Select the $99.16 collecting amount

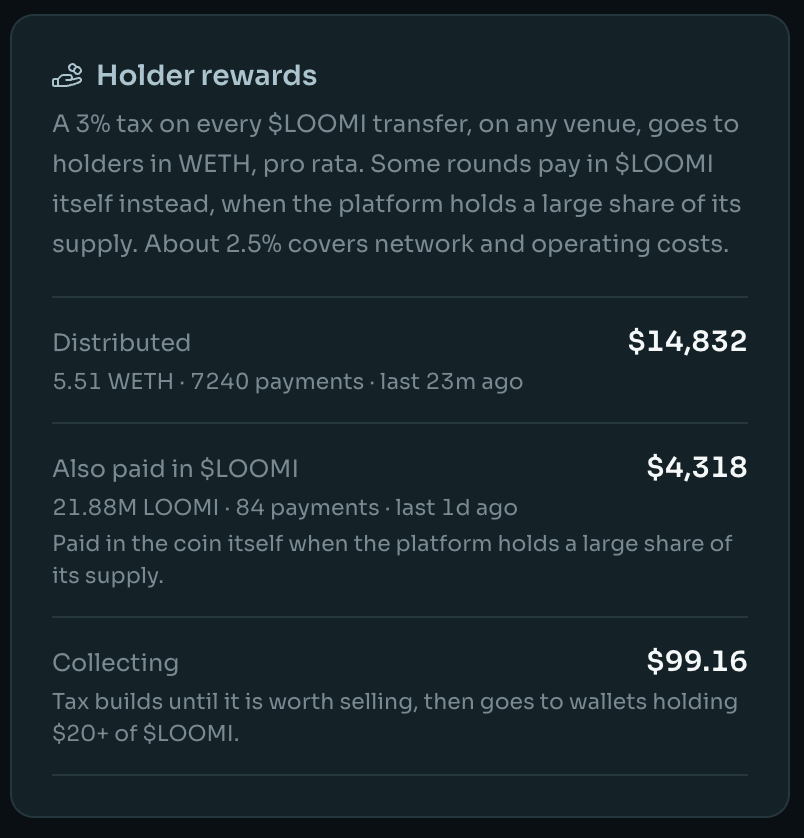697,661
